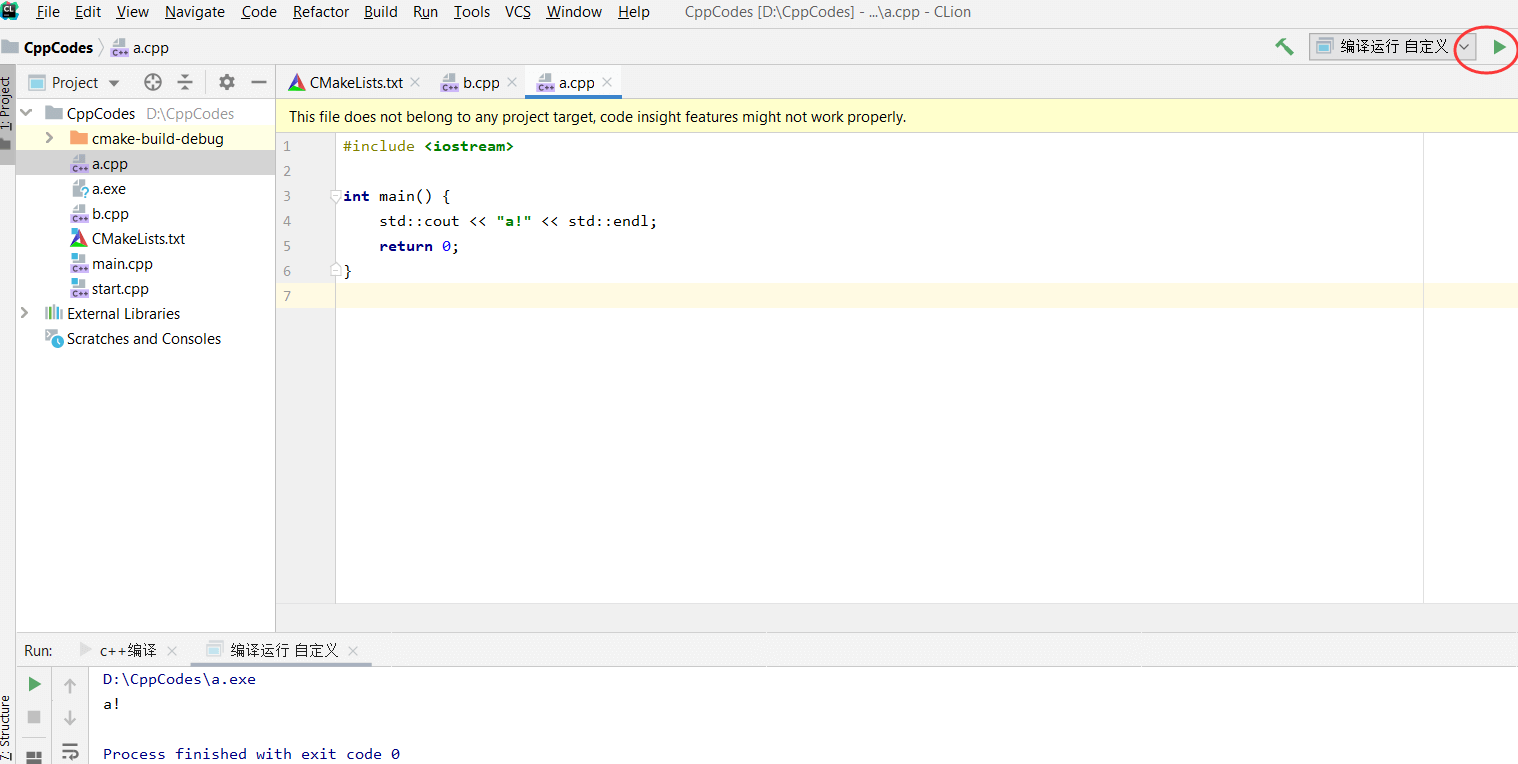The image size is (1518, 764).
Task: Open the Refactor menu
Action: coord(321,12)
